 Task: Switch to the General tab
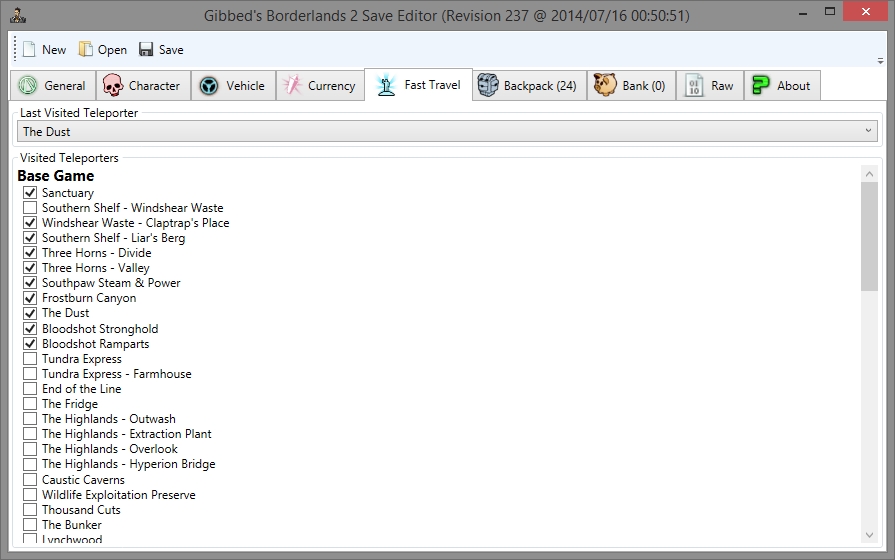53,86
